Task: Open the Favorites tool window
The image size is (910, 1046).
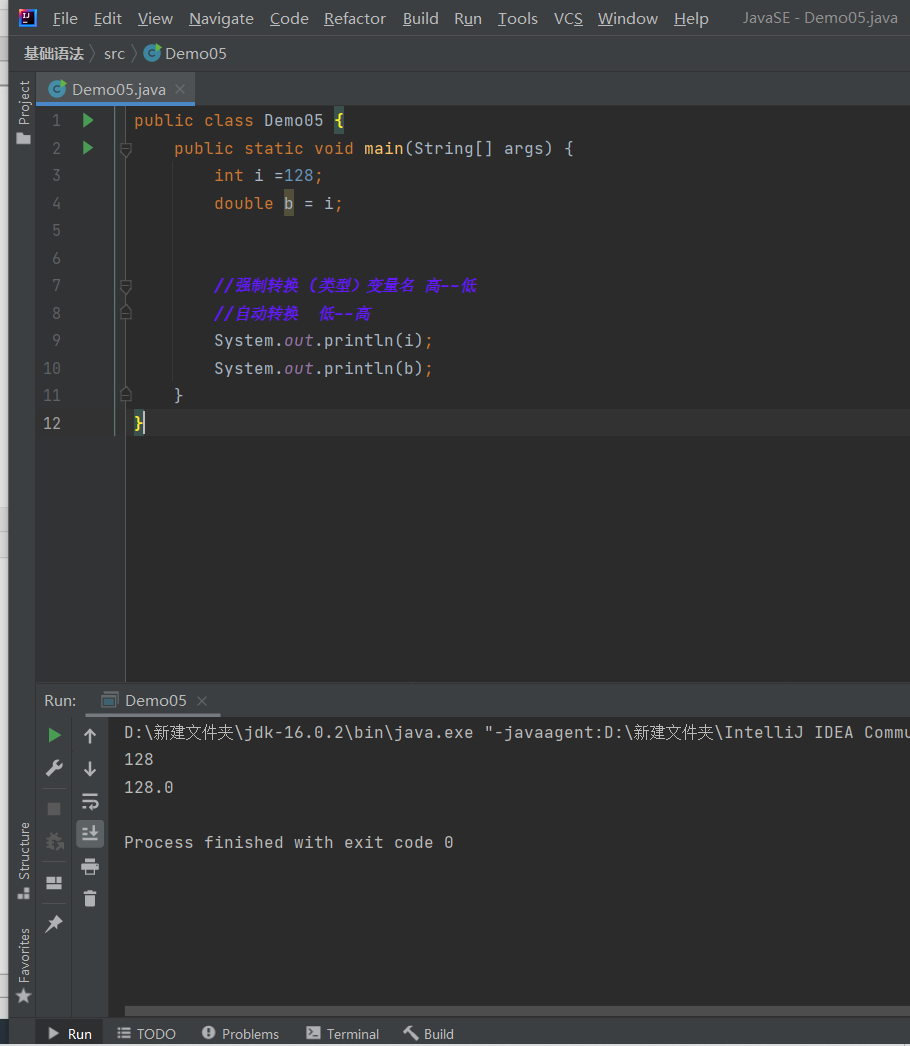Action: (24, 965)
